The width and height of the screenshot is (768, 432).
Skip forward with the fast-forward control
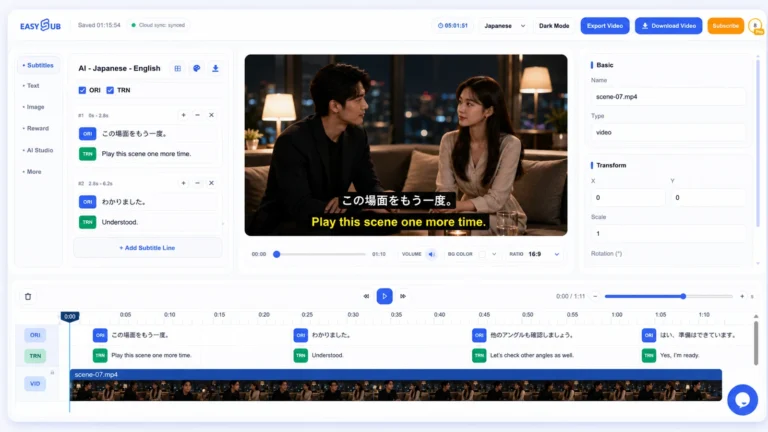(403, 296)
